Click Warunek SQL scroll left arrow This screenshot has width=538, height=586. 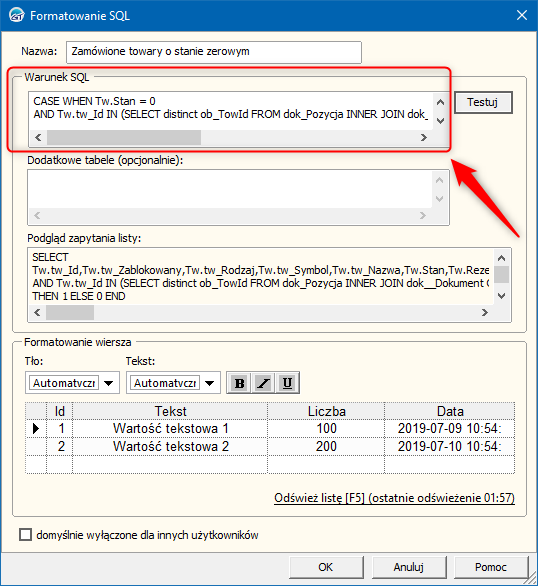point(38,138)
